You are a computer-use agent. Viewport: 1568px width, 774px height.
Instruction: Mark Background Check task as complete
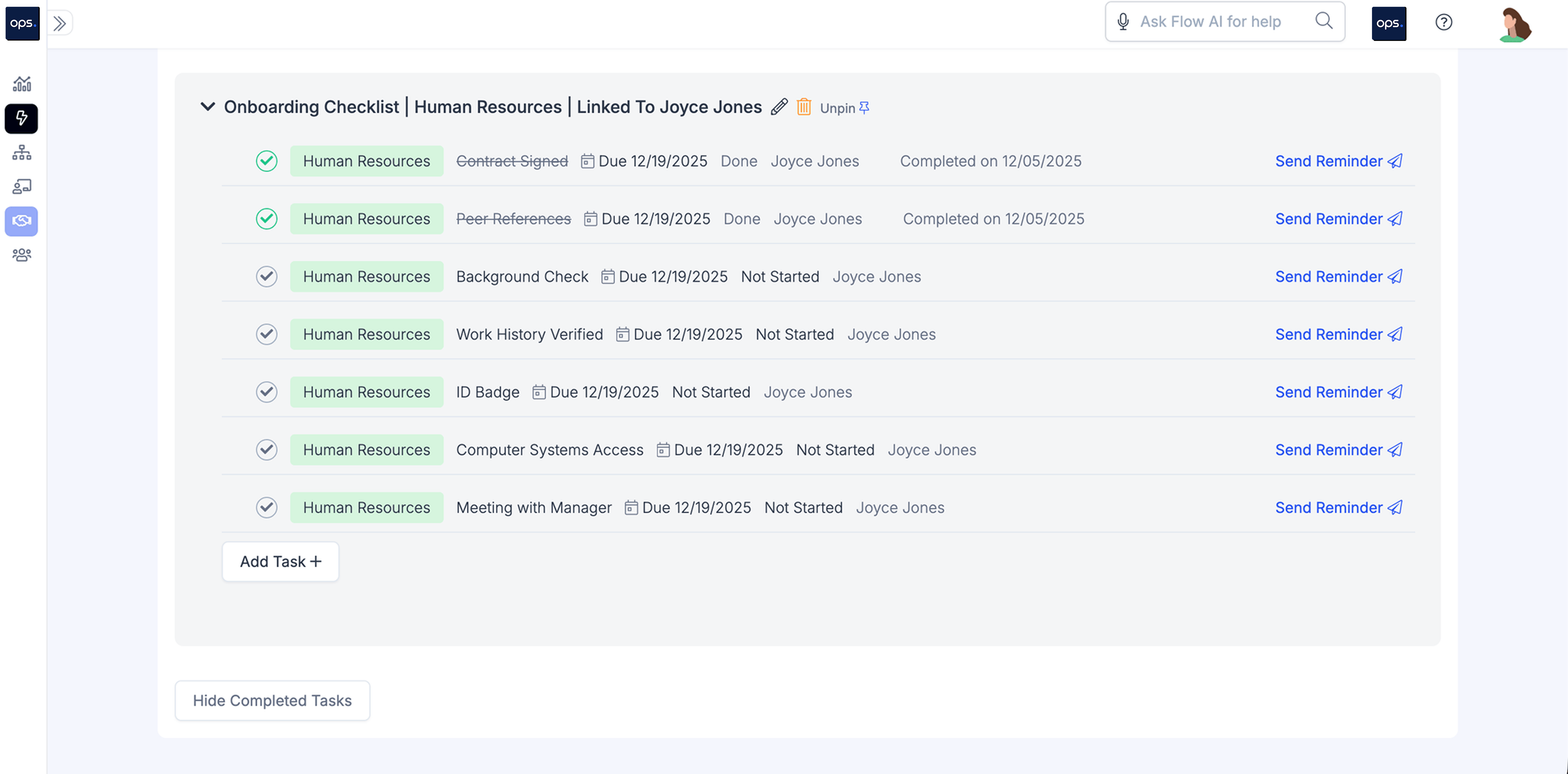267,276
